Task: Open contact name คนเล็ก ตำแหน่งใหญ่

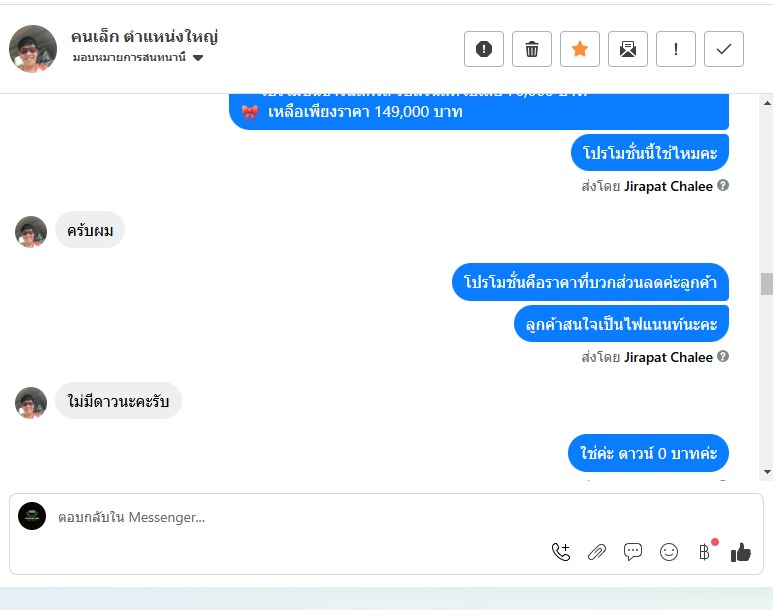Action: click(144, 36)
